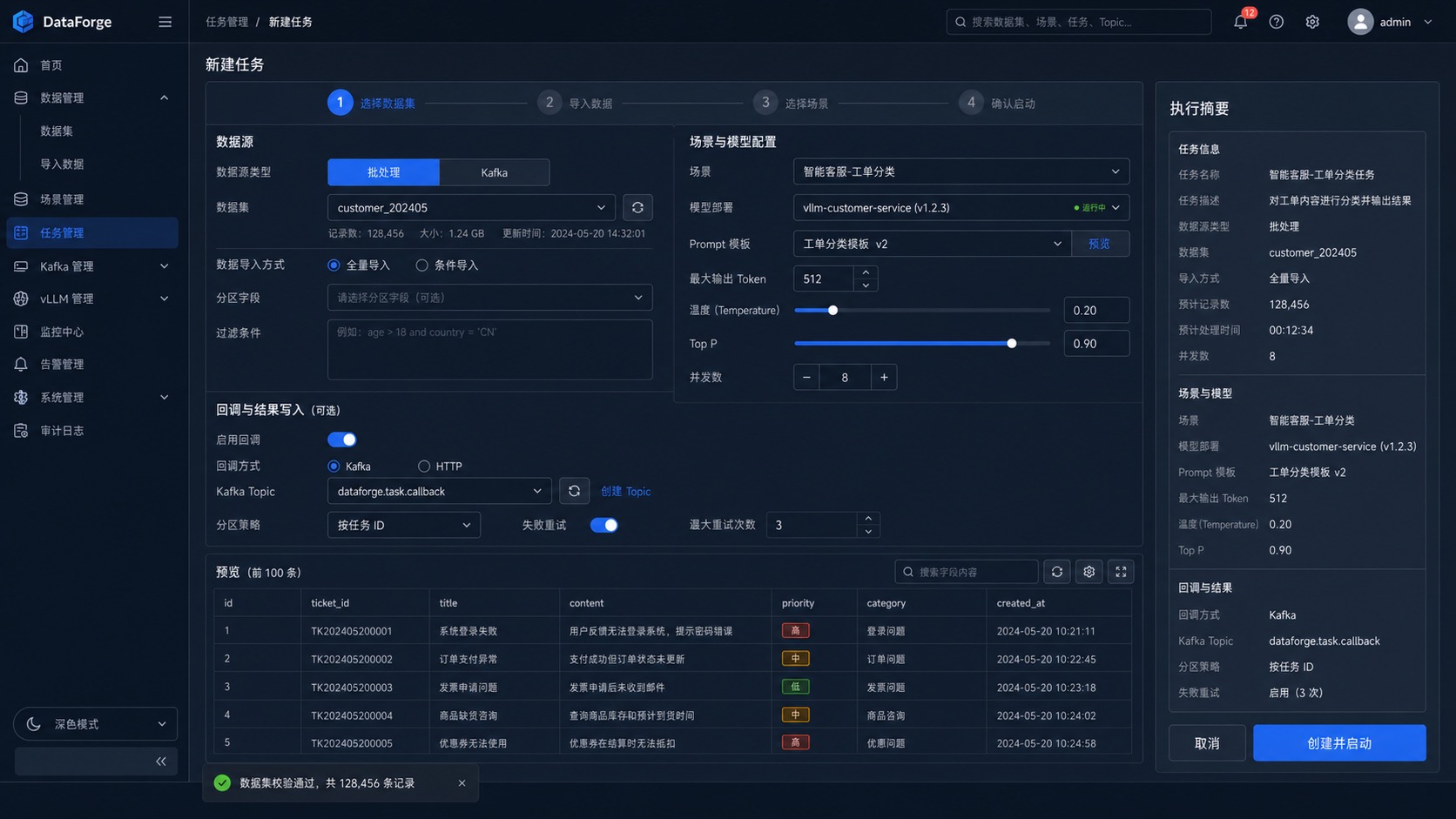Image resolution: width=1456 pixels, height=819 pixels.
Task: Expand preview table to fullscreen
Action: [1121, 572]
